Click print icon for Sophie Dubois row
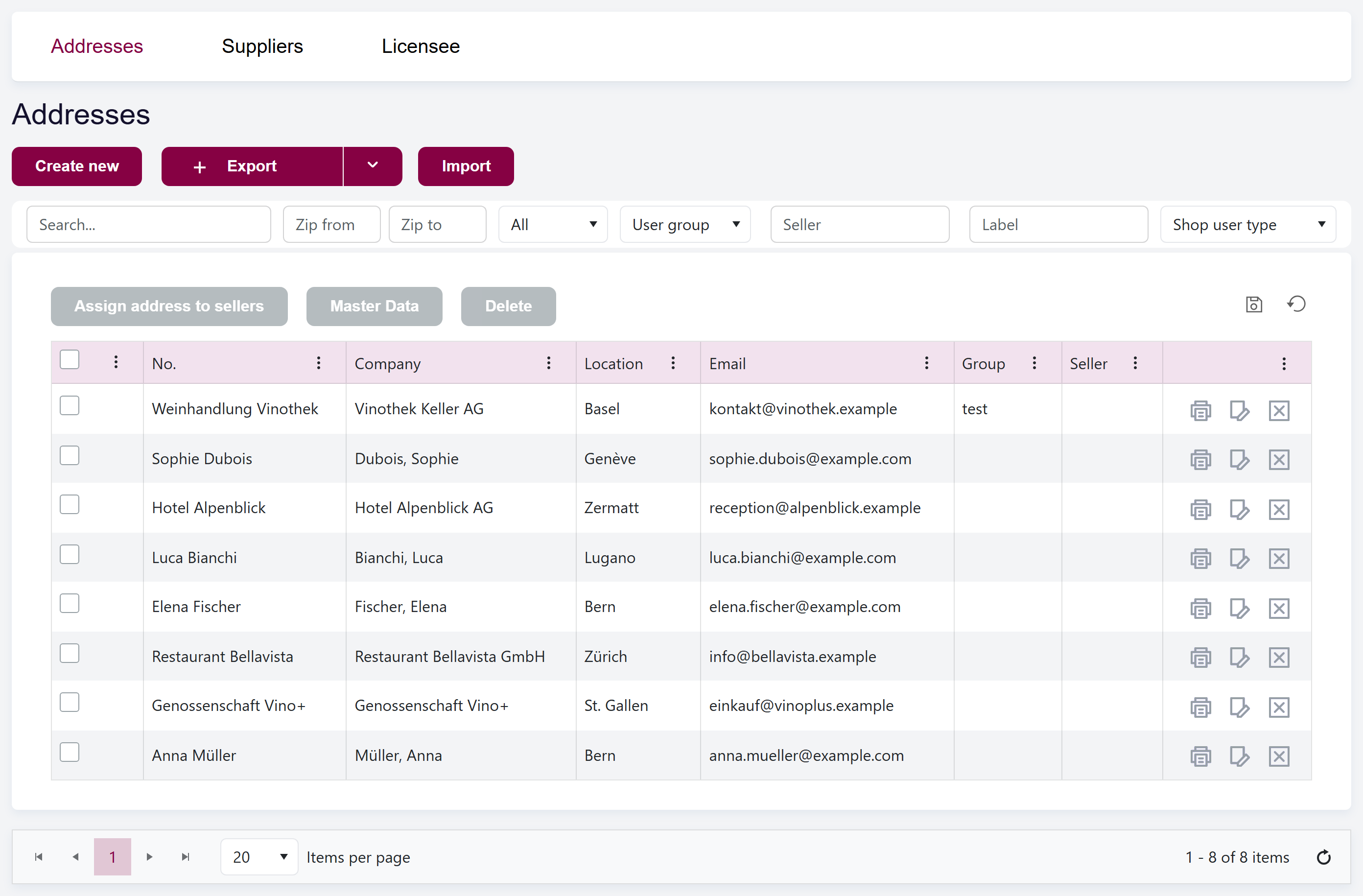Screen dimensions: 1363x896 click(1200, 459)
